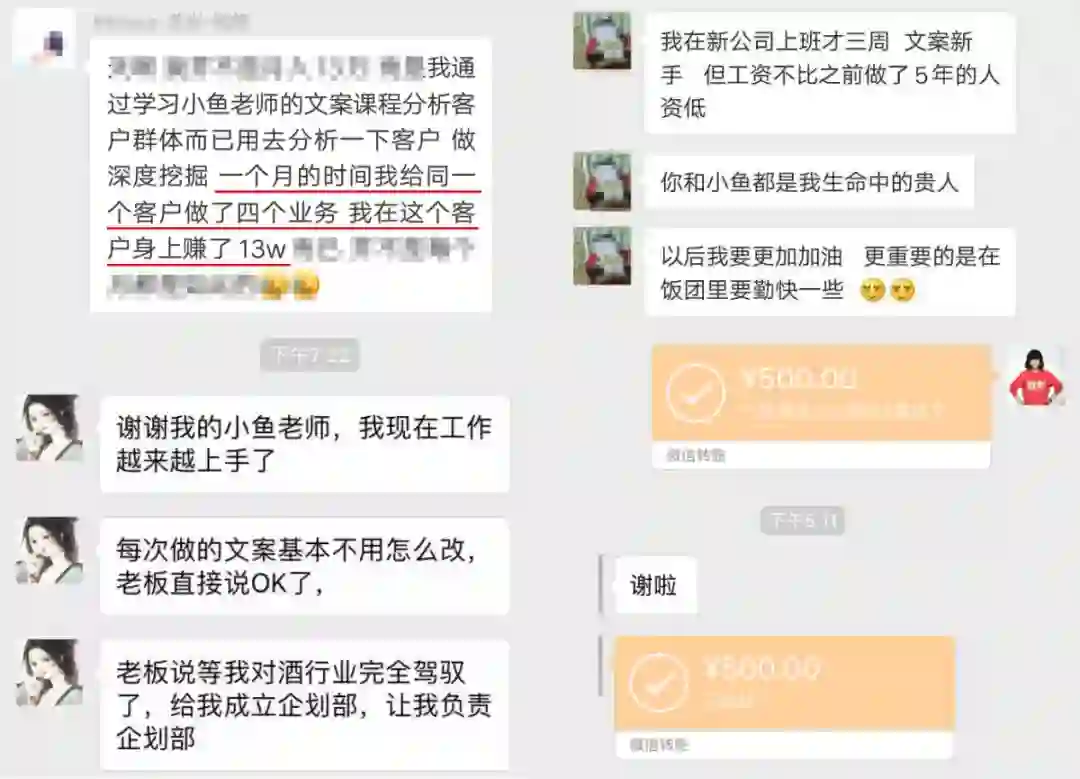This screenshot has height=779, width=1080.
Task: Tap avatar next to 我在新公司上班才三周 message
Action: (x=602, y=41)
